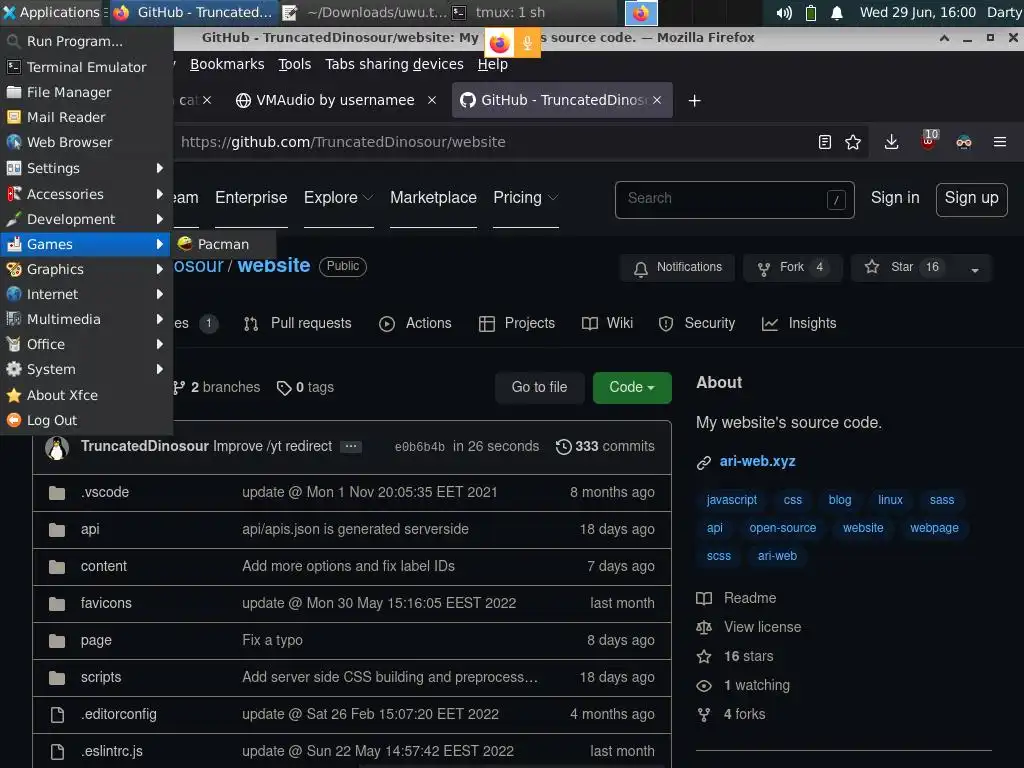The height and width of the screenshot is (768, 1024).
Task: Close the VMAudio by usernamee tab
Action: [432, 100]
